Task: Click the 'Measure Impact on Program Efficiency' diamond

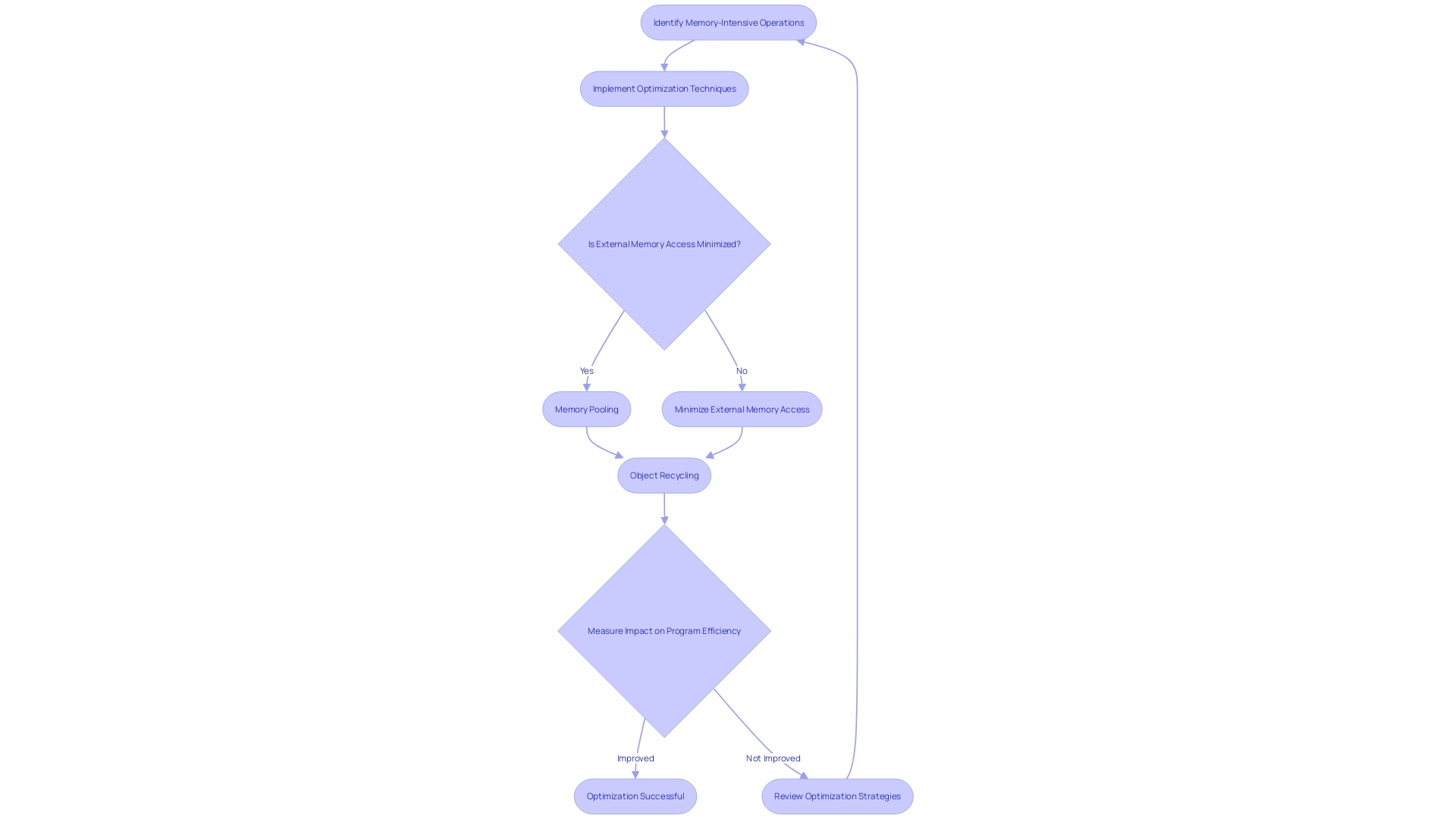Action: (x=664, y=630)
